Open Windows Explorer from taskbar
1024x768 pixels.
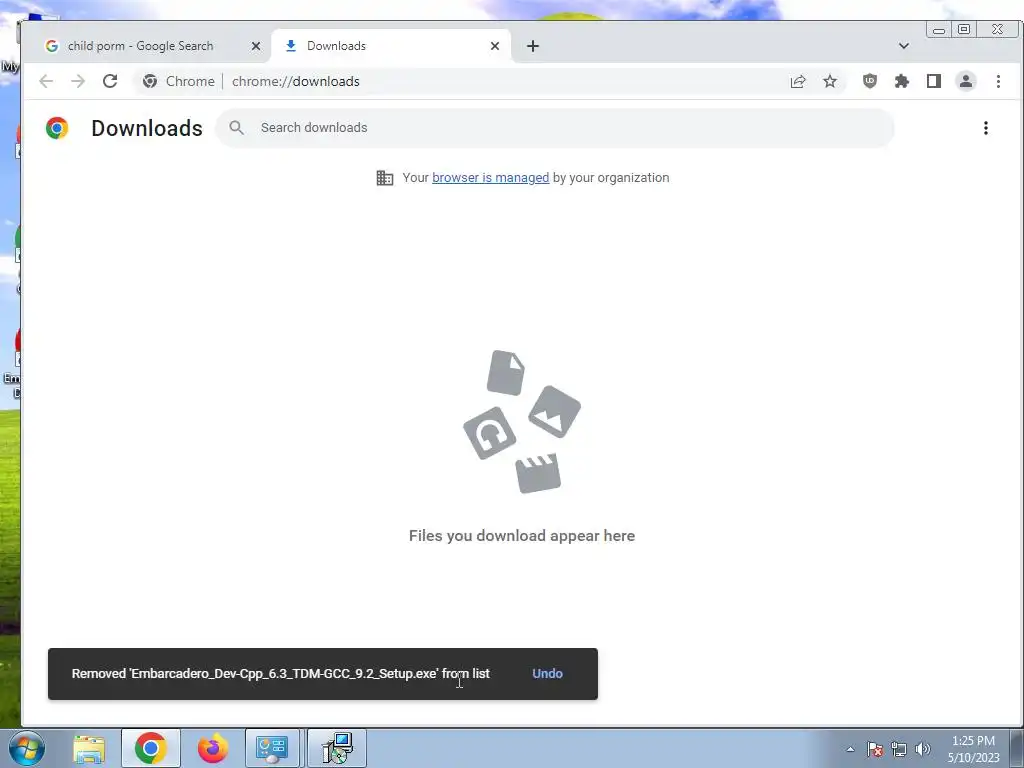(x=89, y=748)
